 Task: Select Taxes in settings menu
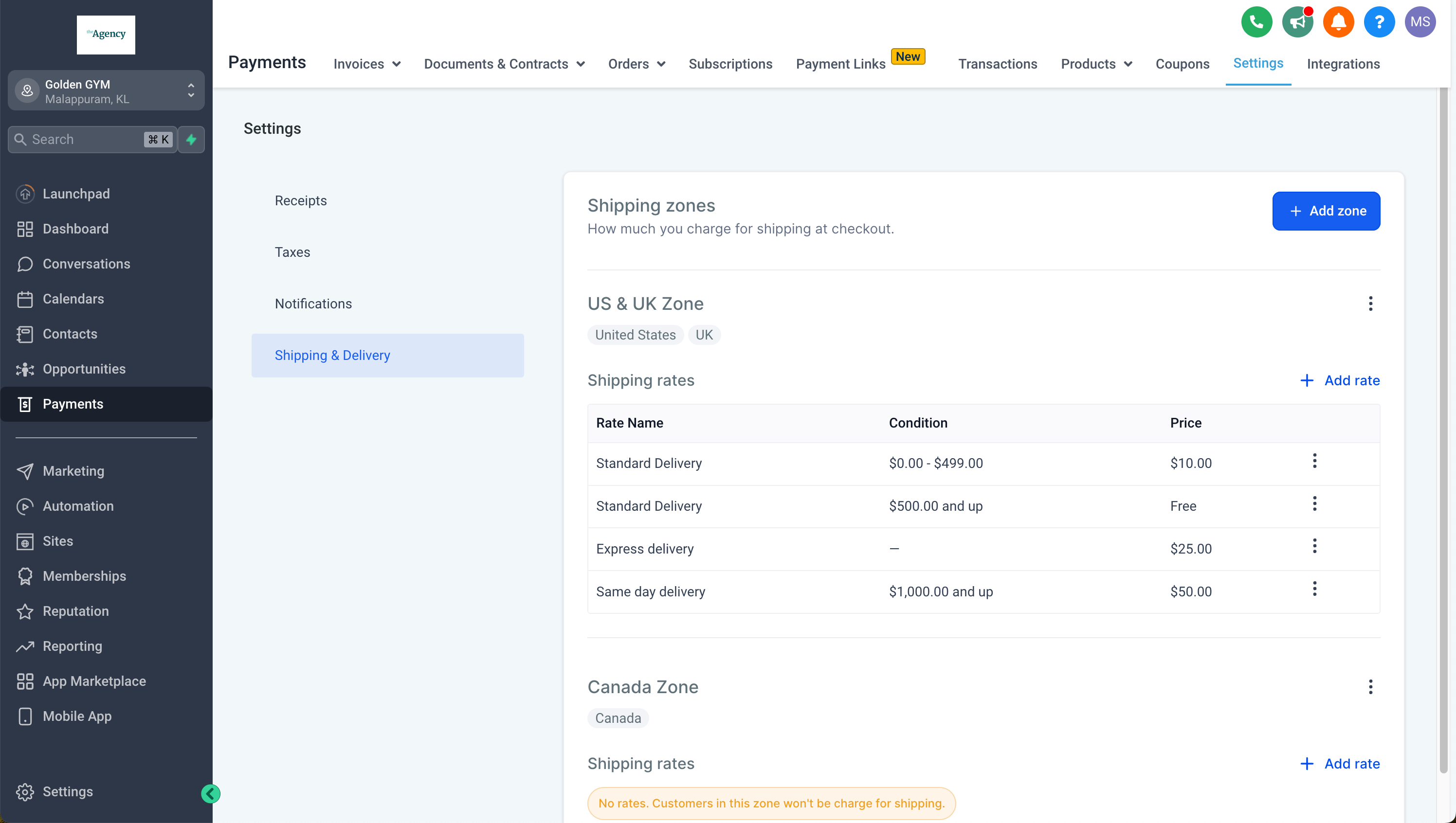point(292,252)
